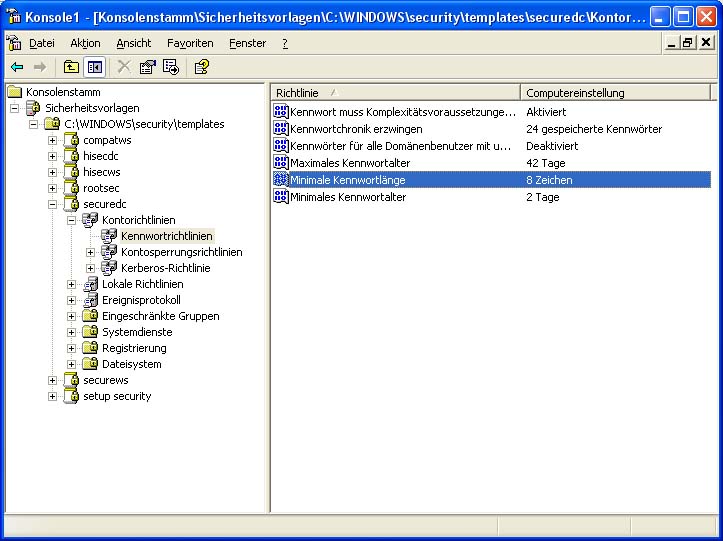Select the Kennwort muss Komplexitätsvoraussetzungen policy

click(403, 112)
